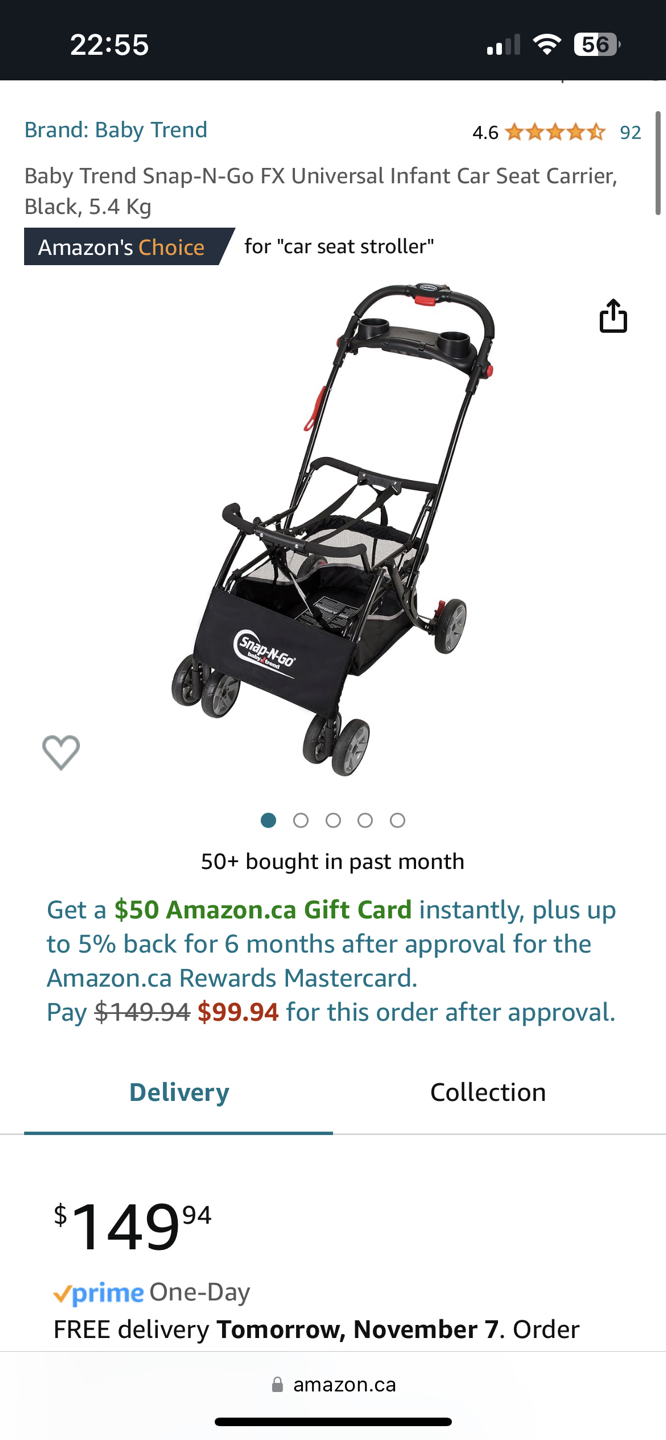Tap the star rating icons
Image resolution: width=666 pixels, height=1440 pixels.
point(555,132)
